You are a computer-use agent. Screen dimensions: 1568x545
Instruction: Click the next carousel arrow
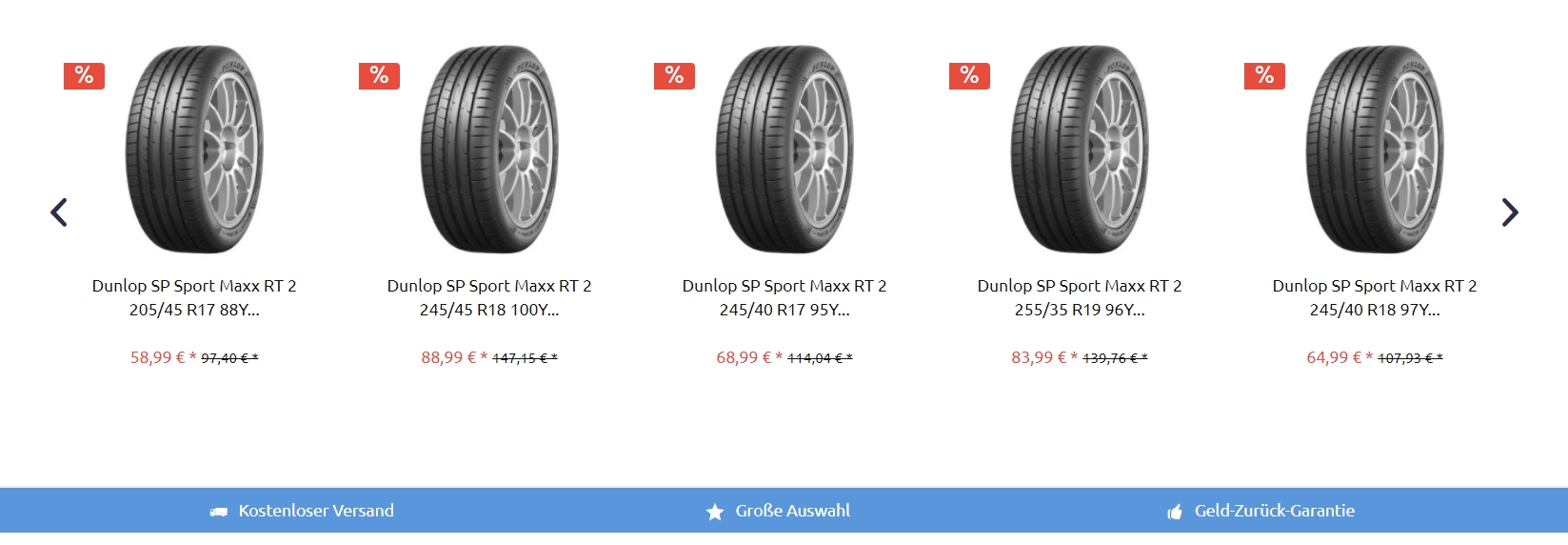[1509, 212]
